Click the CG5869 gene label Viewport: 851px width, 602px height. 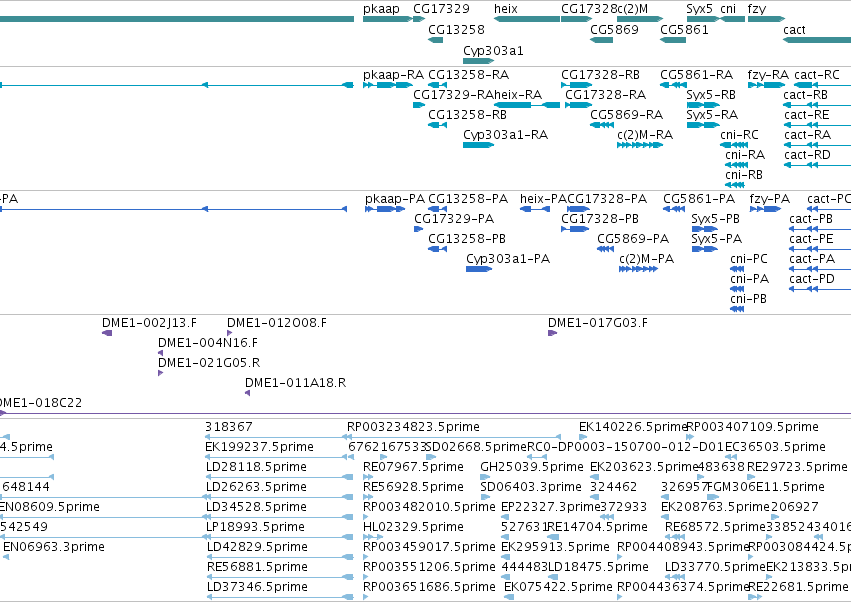614,30
